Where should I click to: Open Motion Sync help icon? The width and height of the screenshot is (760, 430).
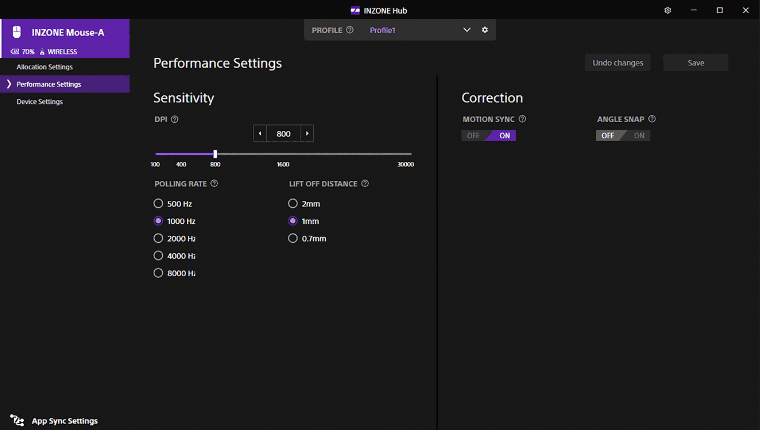[x=522, y=119]
